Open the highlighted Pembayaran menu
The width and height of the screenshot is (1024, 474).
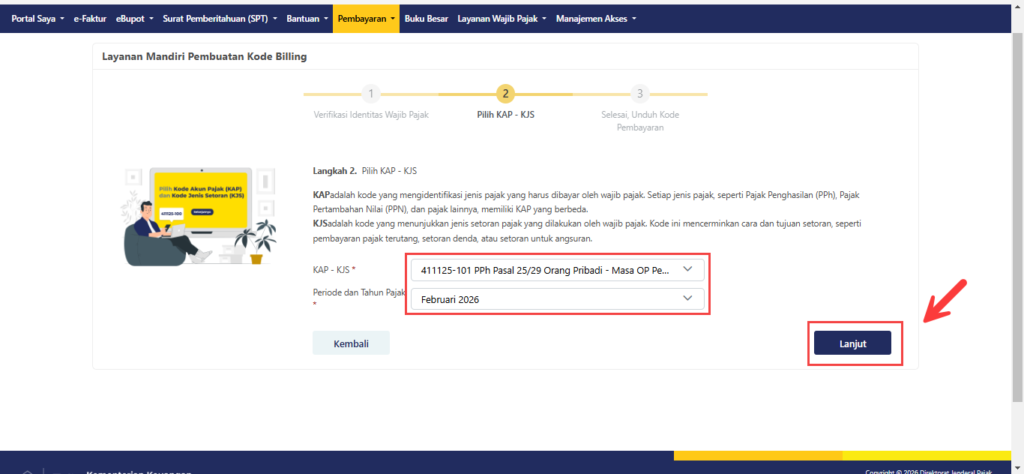tap(365, 18)
